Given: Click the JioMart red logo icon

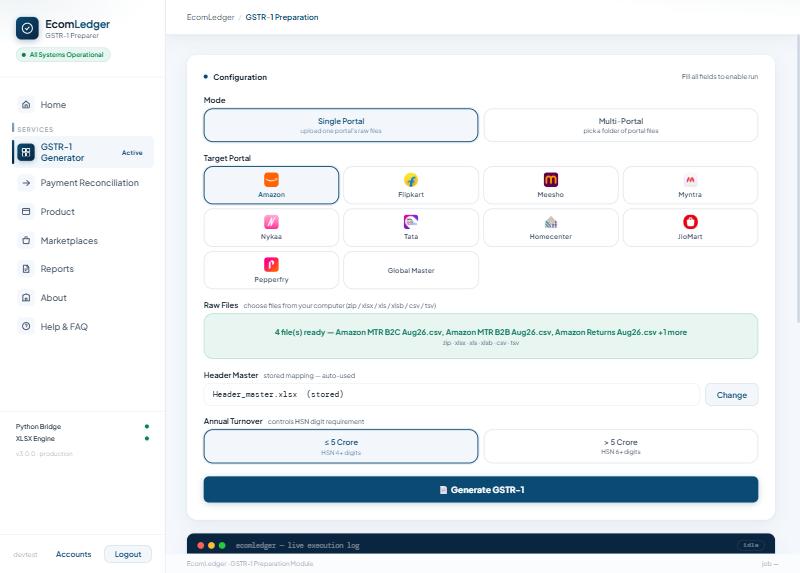Looking at the screenshot, I should point(690,222).
